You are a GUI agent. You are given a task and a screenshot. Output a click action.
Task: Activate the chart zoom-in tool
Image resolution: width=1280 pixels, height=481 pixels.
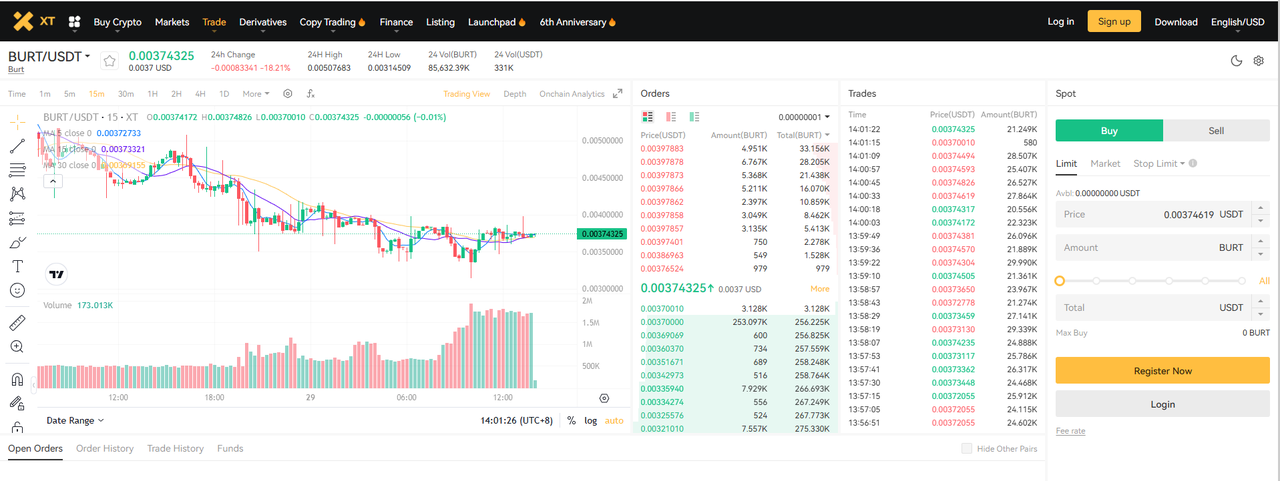click(17, 347)
